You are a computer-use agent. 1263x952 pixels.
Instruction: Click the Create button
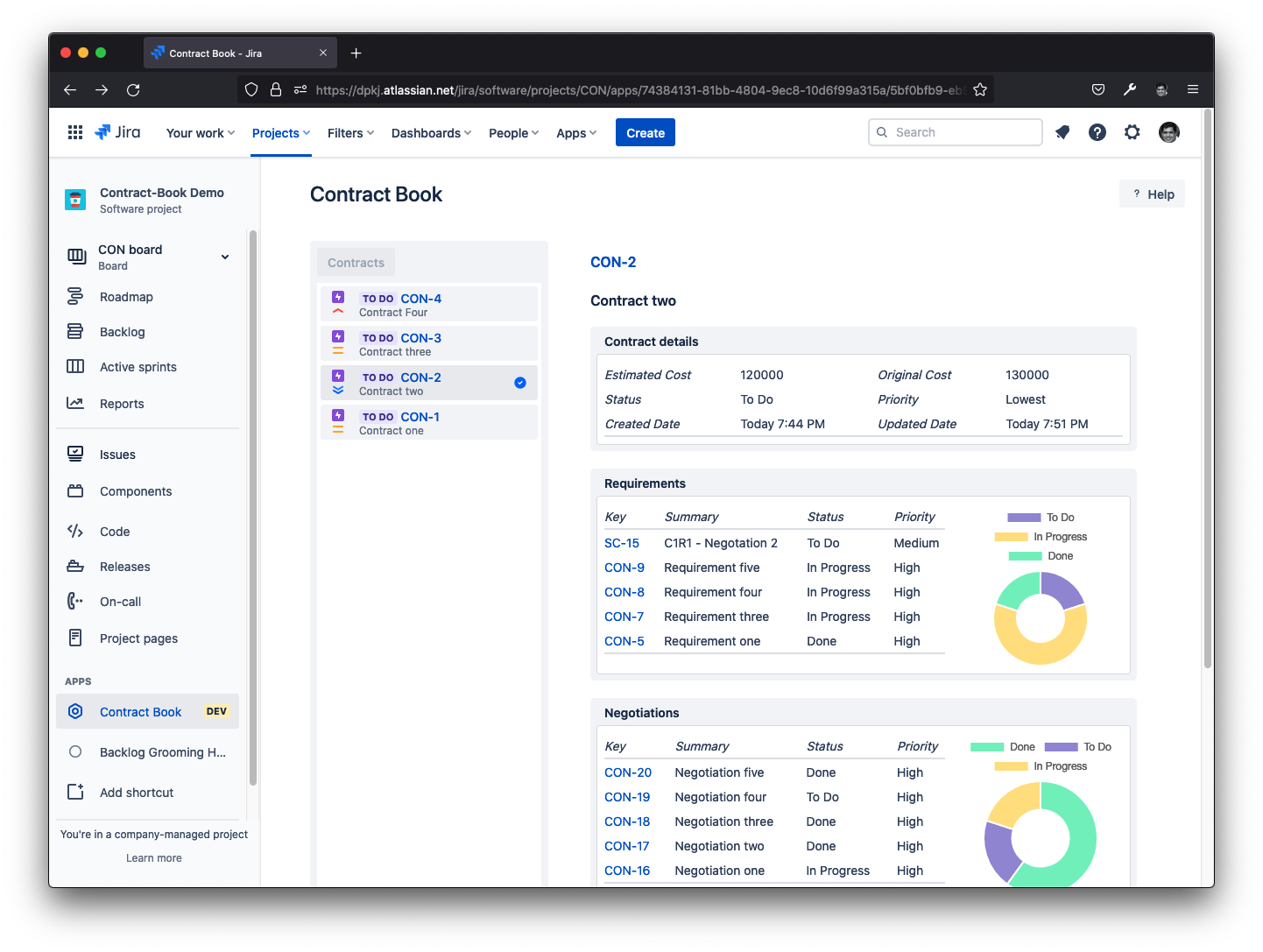(x=646, y=132)
